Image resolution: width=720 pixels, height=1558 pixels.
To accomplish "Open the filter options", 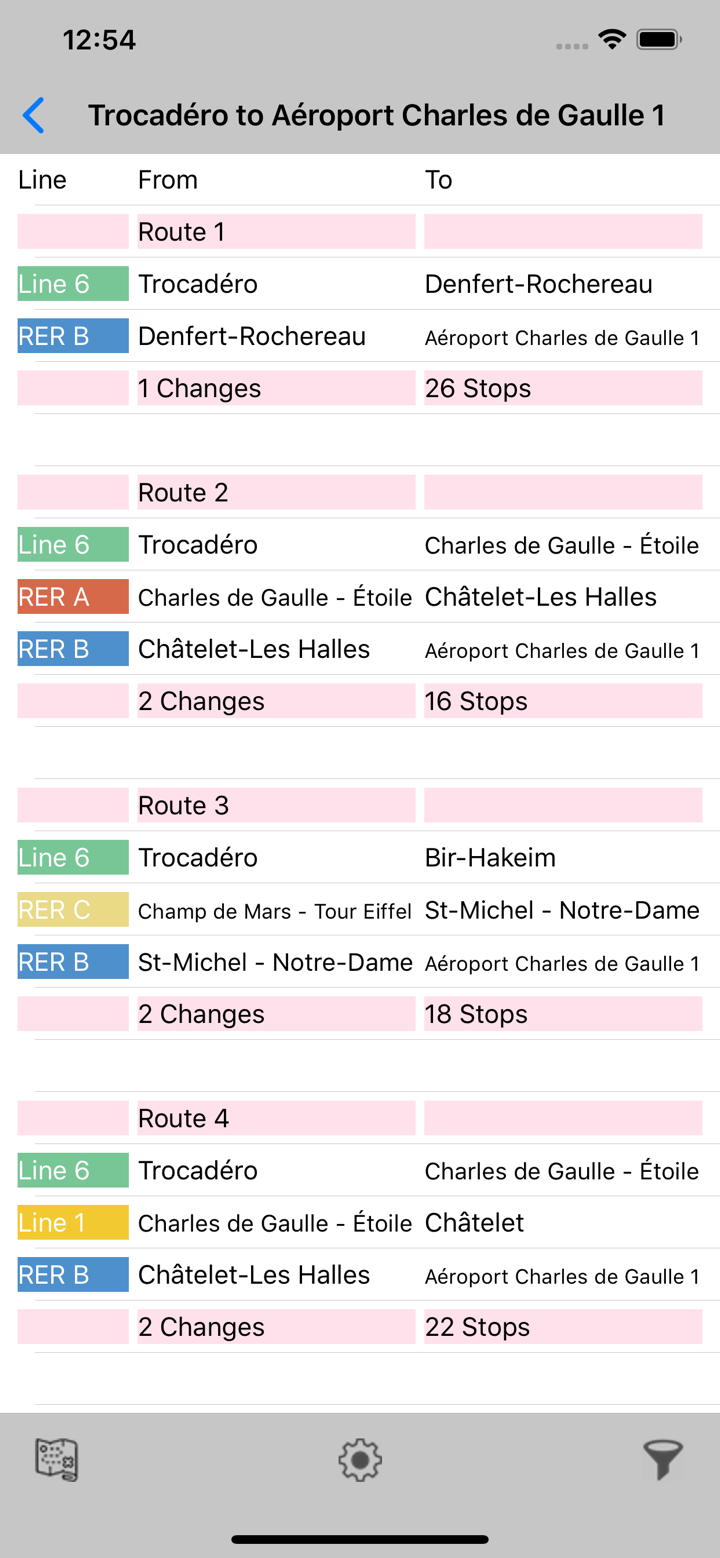I will tap(663, 1460).
